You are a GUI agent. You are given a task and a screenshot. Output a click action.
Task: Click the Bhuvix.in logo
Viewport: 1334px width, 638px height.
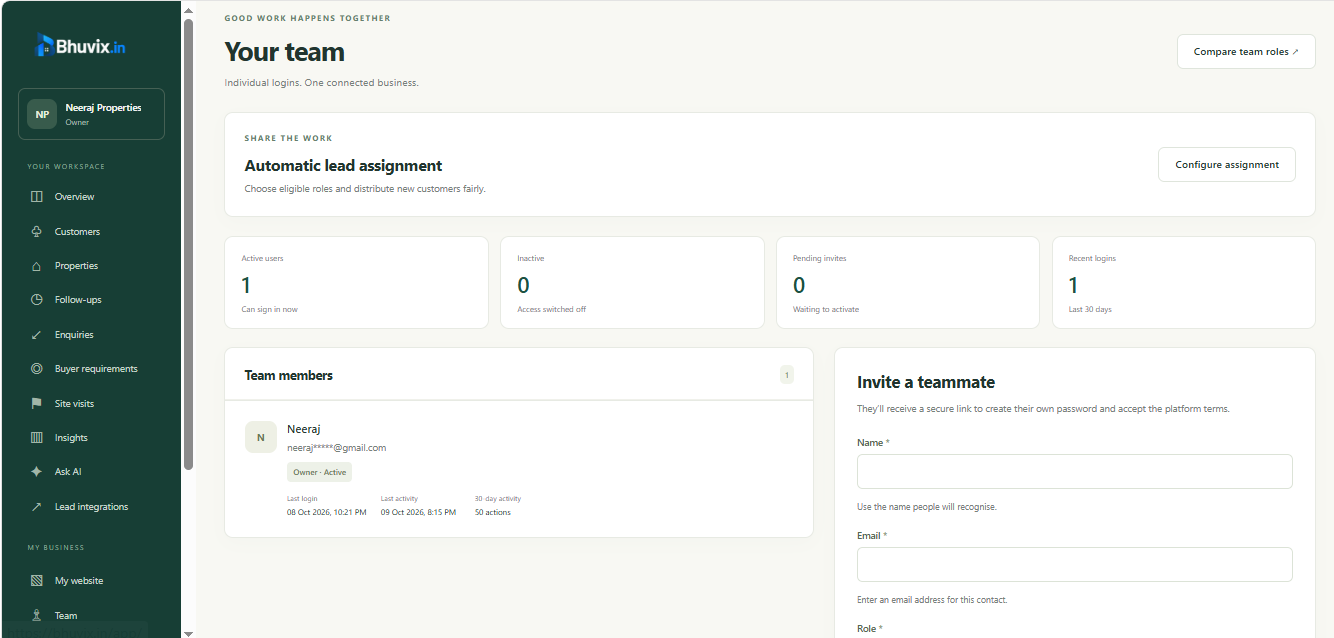point(81,45)
